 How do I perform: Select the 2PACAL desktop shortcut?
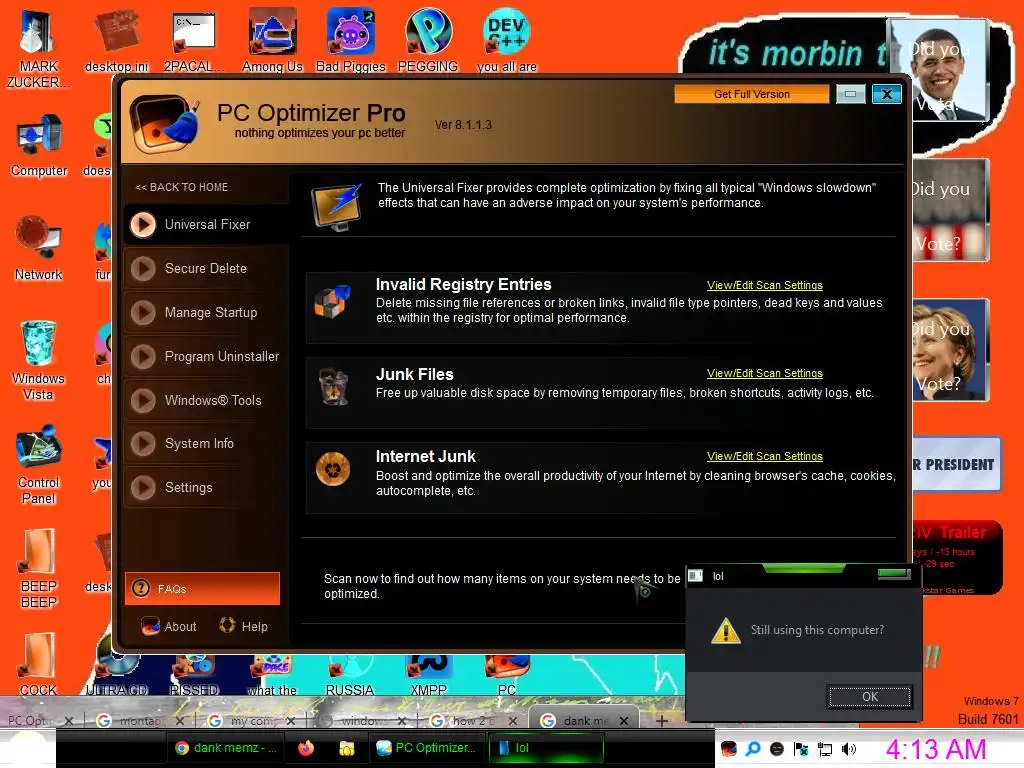coord(194,39)
